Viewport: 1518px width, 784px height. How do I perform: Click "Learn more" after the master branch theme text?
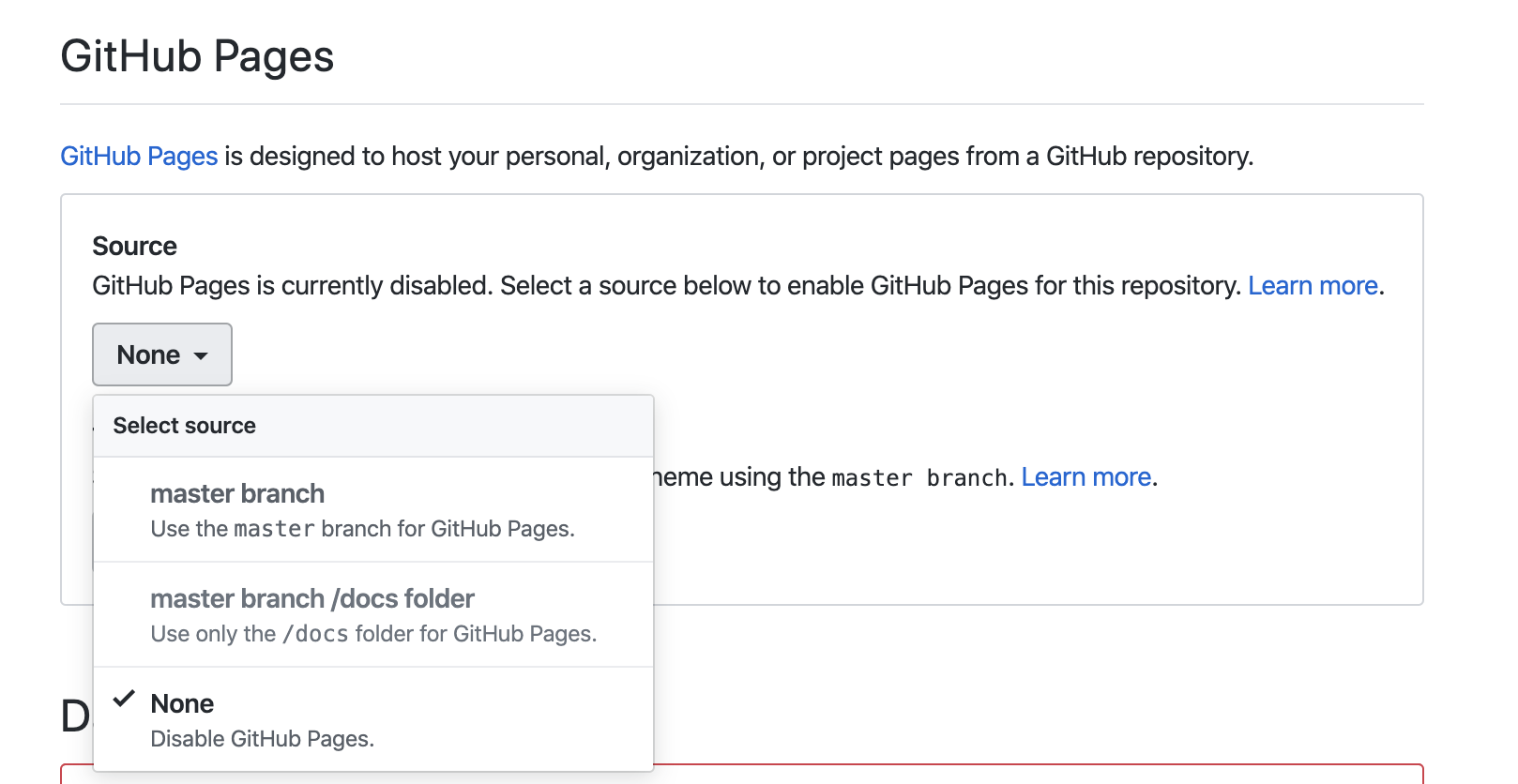[x=1085, y=477]
